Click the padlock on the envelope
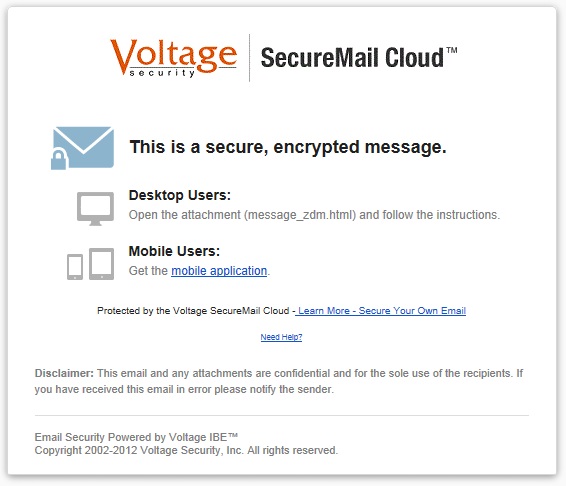This screenshot has width=566, height=486. pos(59,160)
